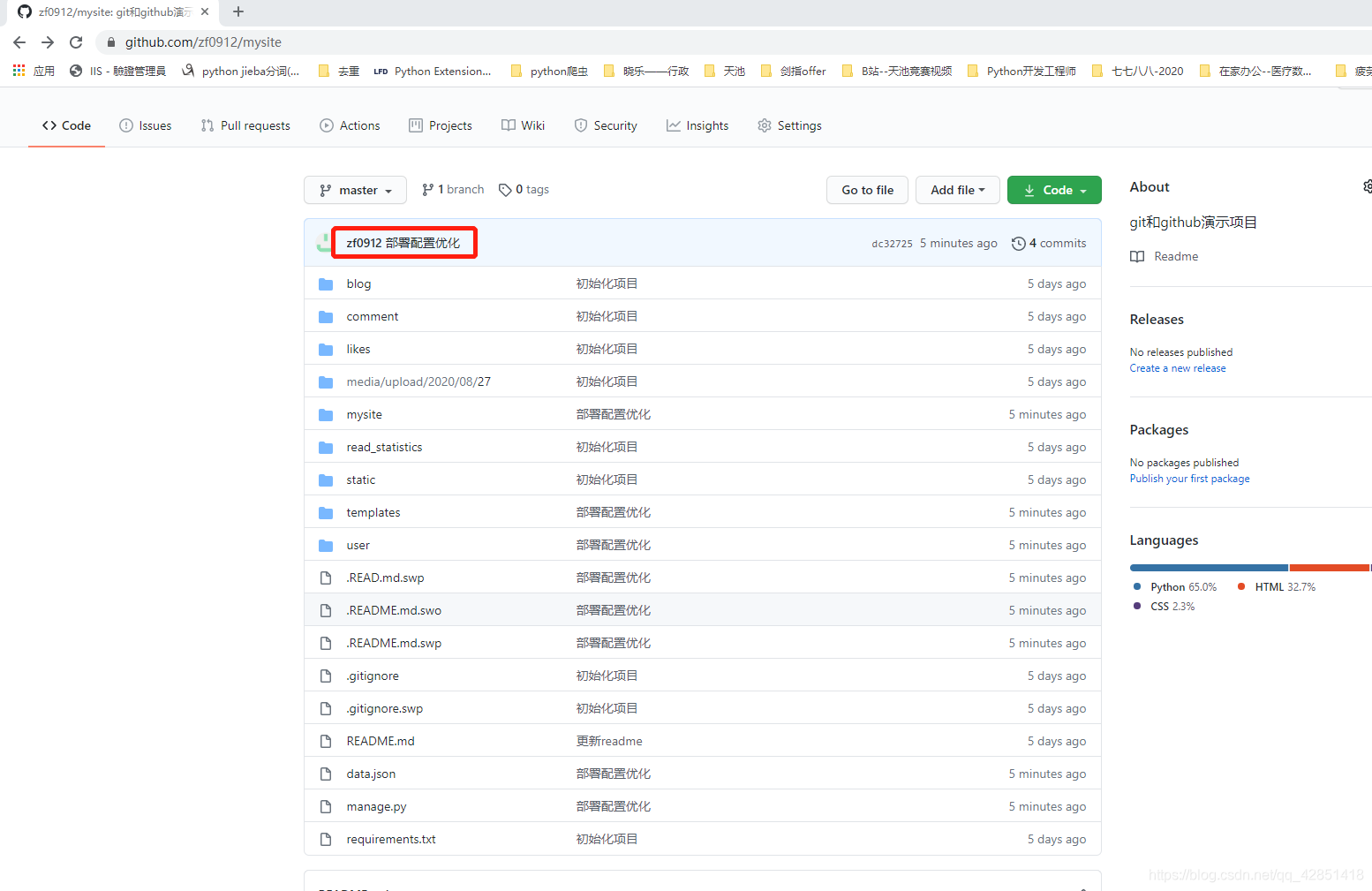Viewport: 1372px width, 891px height.
Task: Select the HTML 32.7% language entry
Action: 1277,586
